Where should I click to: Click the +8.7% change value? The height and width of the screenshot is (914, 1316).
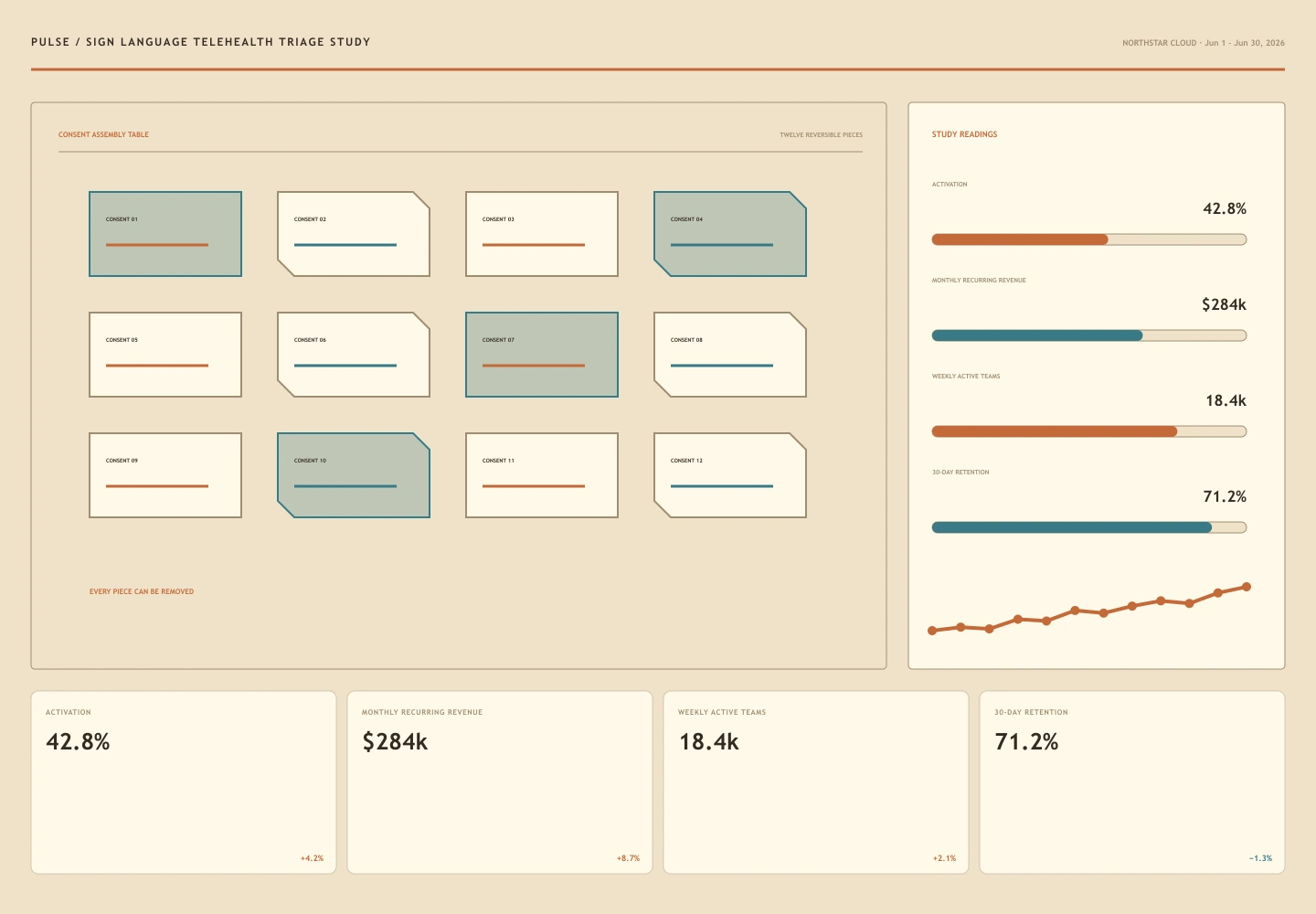click(x=628, y=858)
